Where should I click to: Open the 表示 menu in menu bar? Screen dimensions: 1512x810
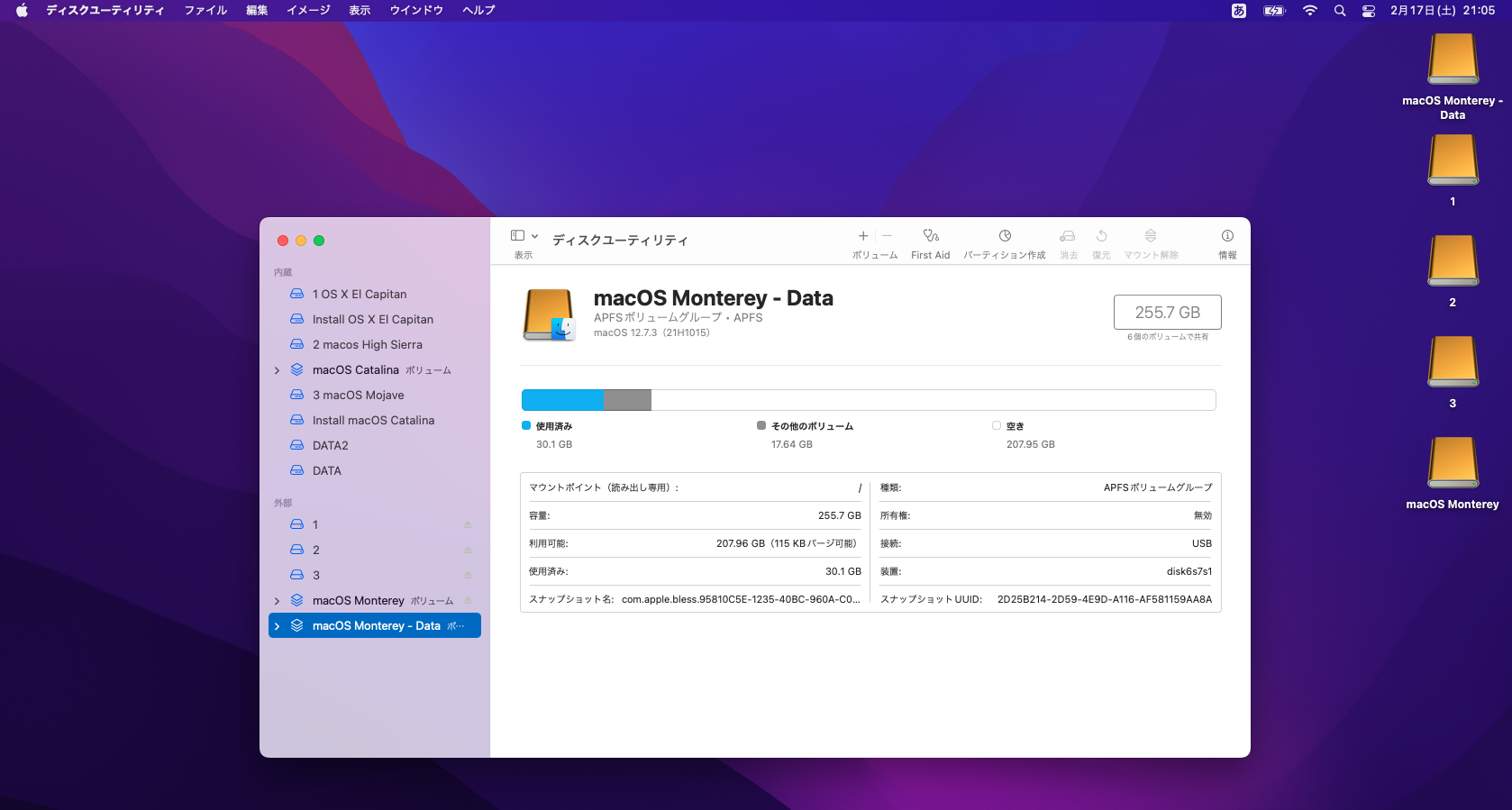[x=360, y=11]
